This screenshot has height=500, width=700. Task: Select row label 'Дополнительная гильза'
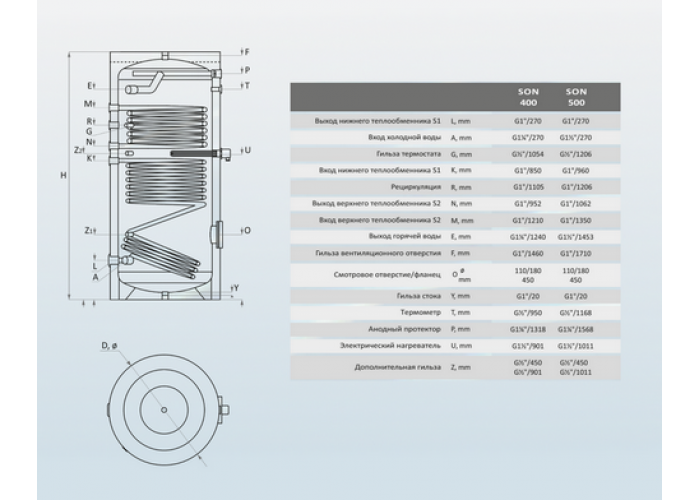398,367
